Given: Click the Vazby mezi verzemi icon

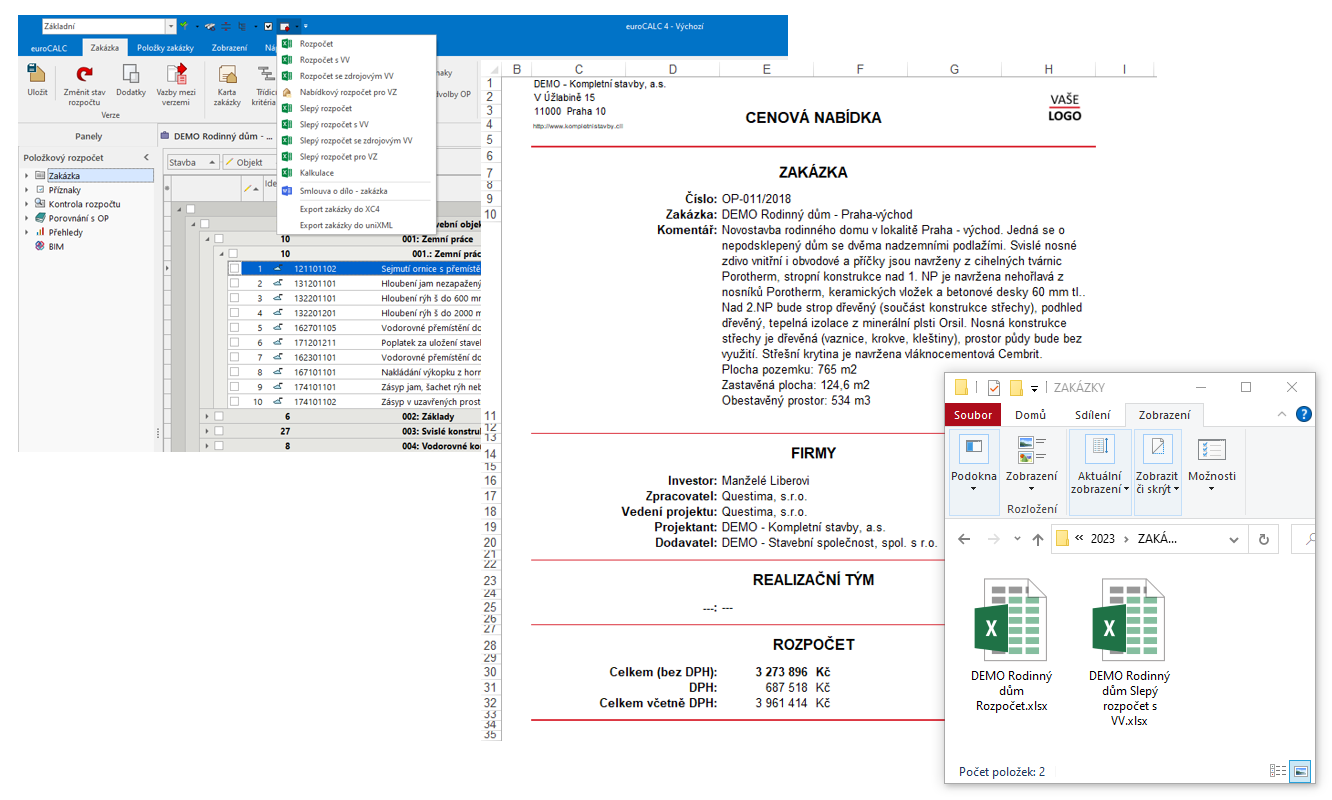Looking at the screenshot, I should 177,74.
